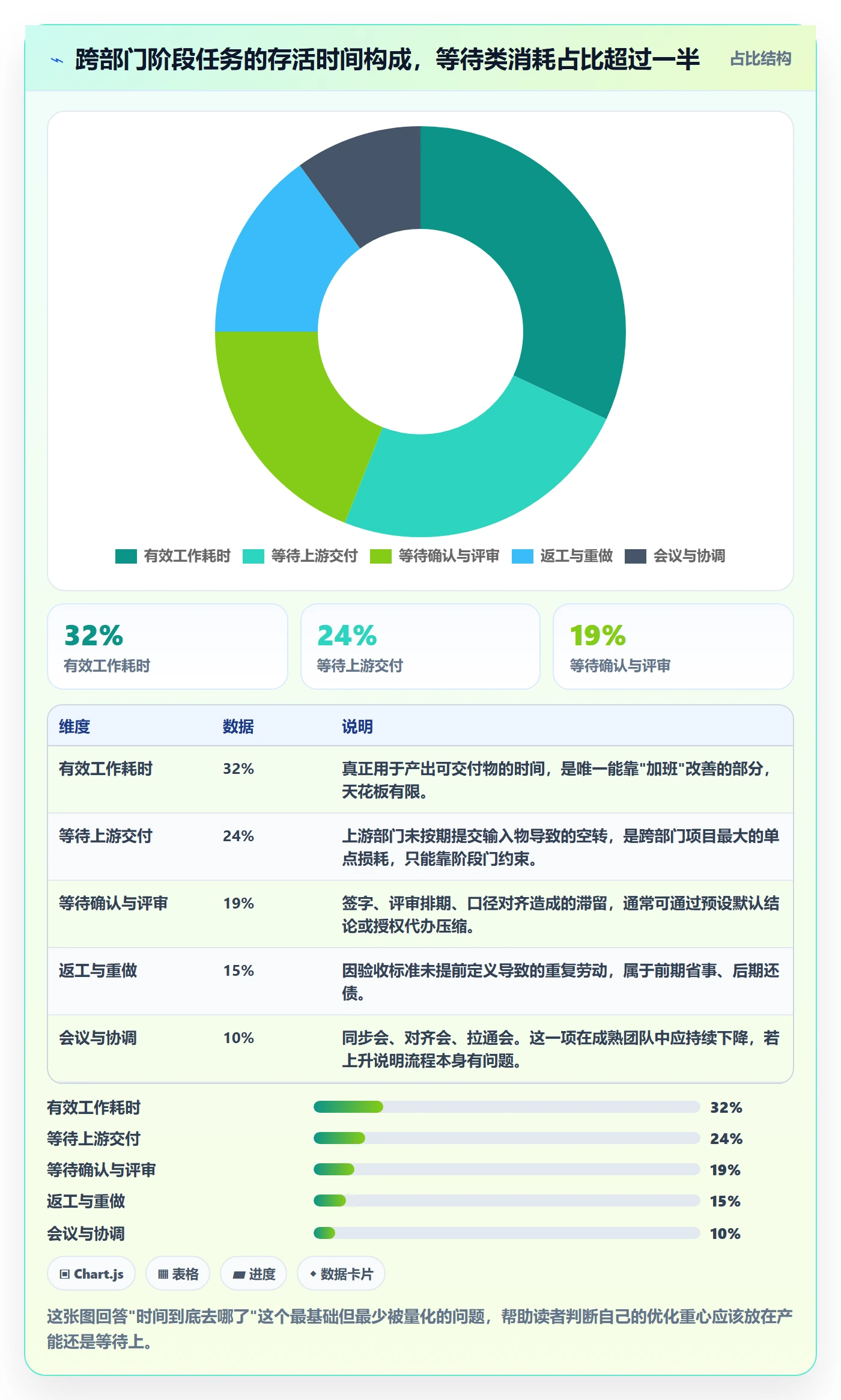Toggle 有效工作耗时 legend swatch
Image resolution: width=841 pixels, height=1400 pixels.
click(126, 556)
